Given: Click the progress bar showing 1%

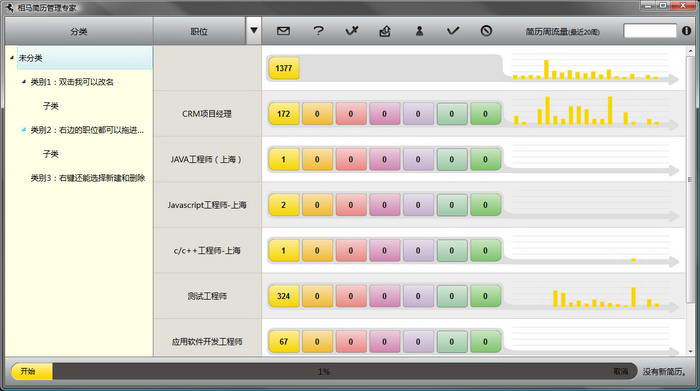Looking at the screenshot, I should (324, 371).
